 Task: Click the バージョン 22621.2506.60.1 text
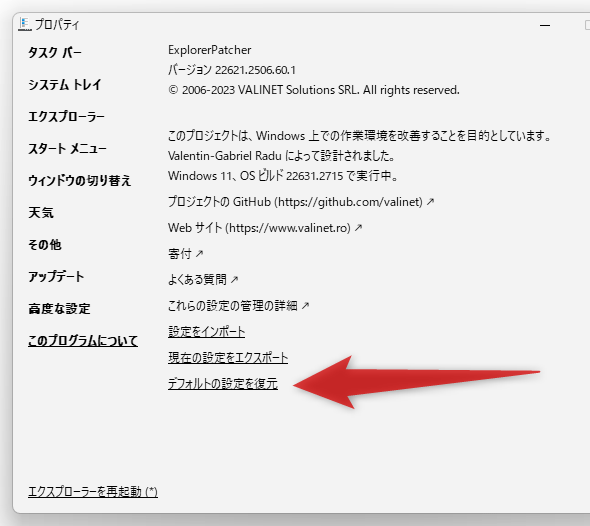click(x=232, y=70)
